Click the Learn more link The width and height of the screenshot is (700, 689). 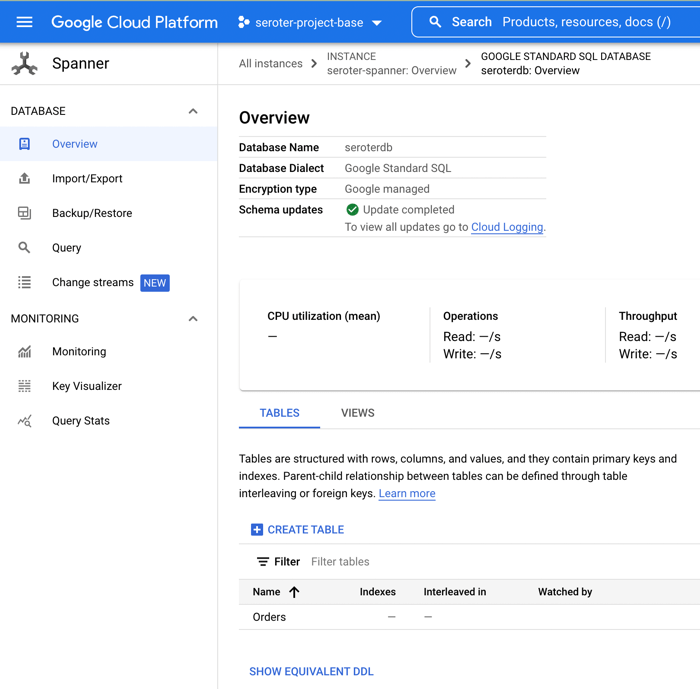click(406, 493)
